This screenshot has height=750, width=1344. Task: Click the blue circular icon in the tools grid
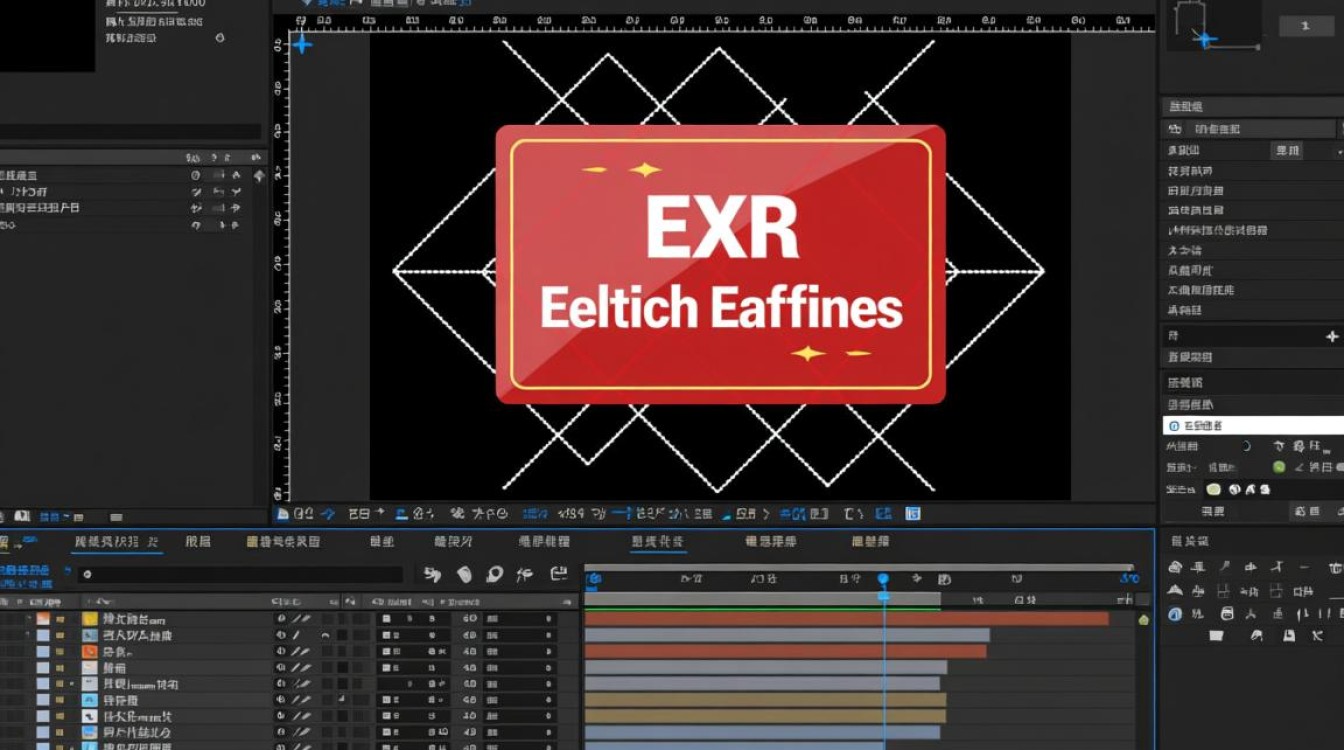[1175, 614]
